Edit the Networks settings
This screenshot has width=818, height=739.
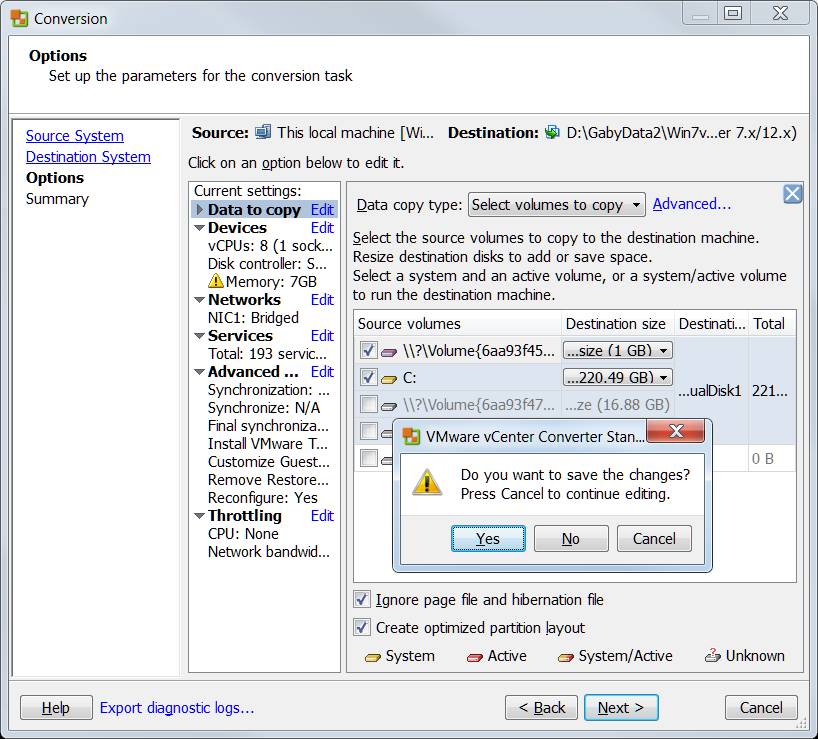[x=322, y=300]
